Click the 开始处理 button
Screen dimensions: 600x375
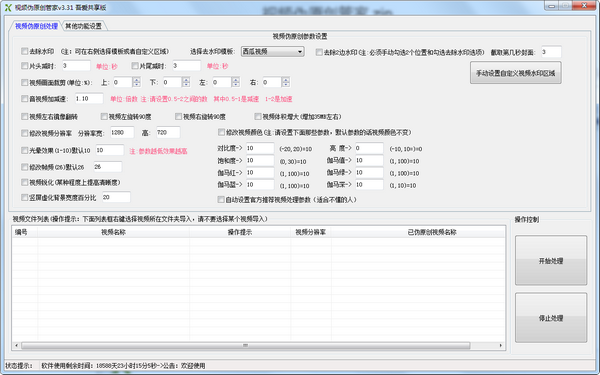tap(551, 261)
